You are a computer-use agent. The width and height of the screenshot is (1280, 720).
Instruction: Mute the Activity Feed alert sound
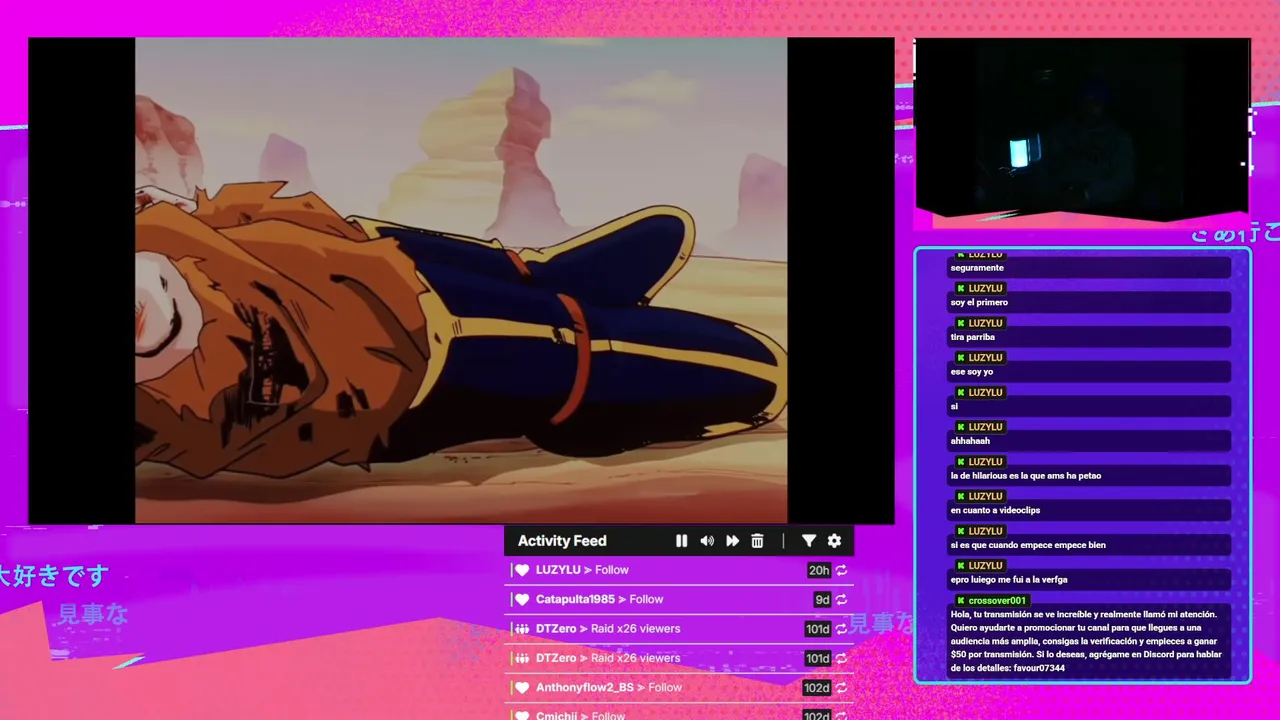tap(707, 541)
